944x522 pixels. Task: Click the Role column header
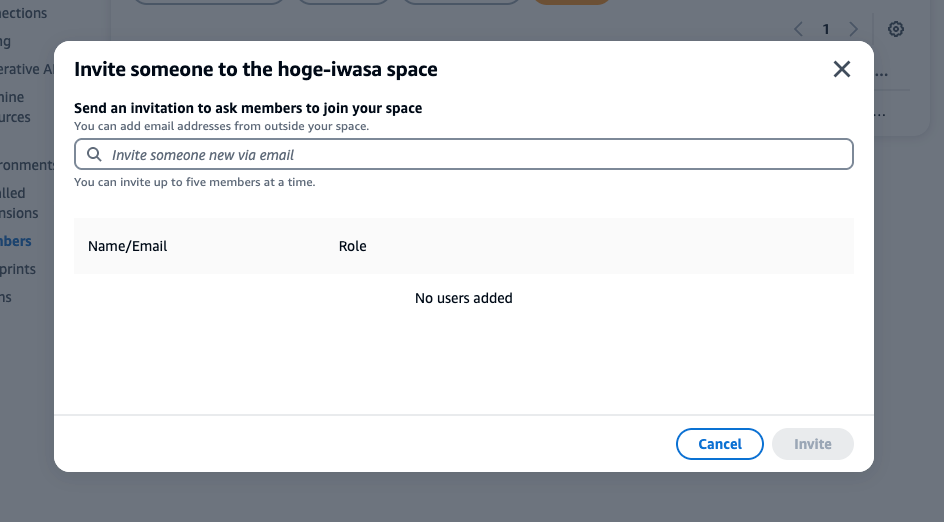[x=352, y=246]
